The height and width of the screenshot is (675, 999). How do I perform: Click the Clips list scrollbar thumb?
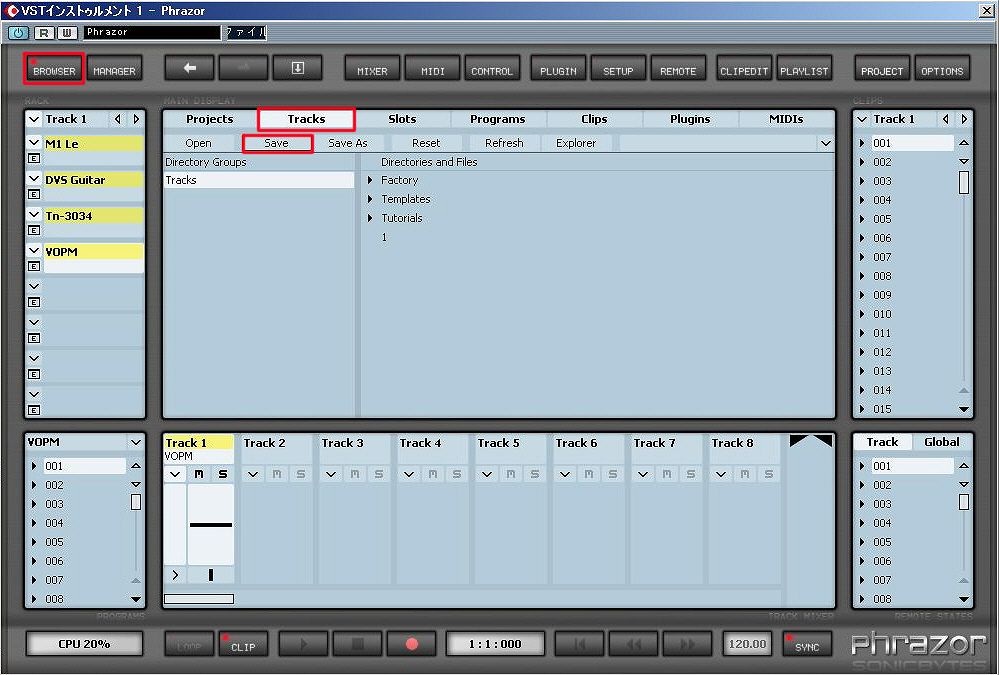tap(964, 182)
